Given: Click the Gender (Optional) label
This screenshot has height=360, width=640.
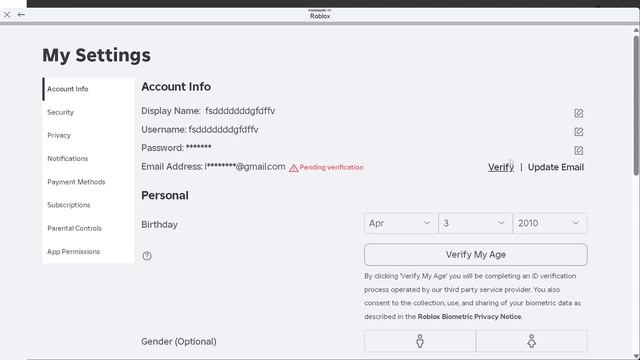Looking at the screenshot, I should [x=179, y=342].
